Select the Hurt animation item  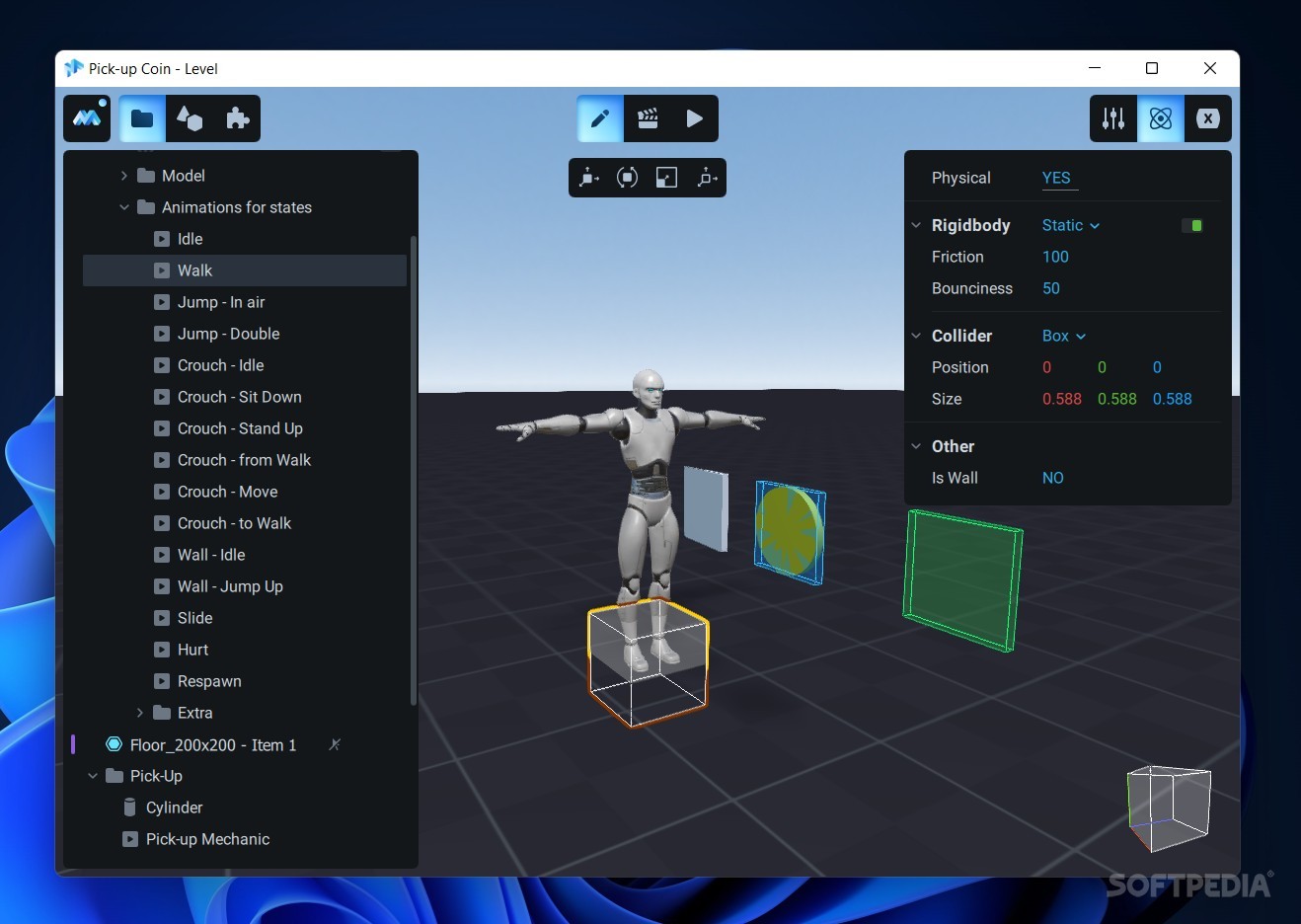tap(245, 650)
